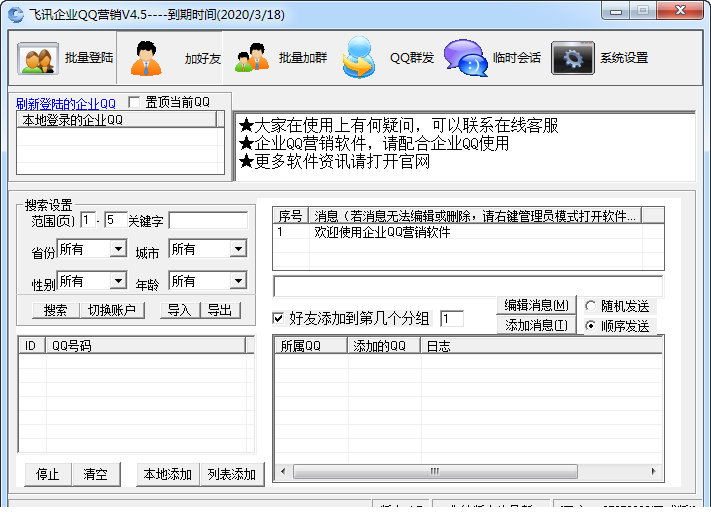Click the message text input box
The image size is (711, 530).
tap(468, 287)
